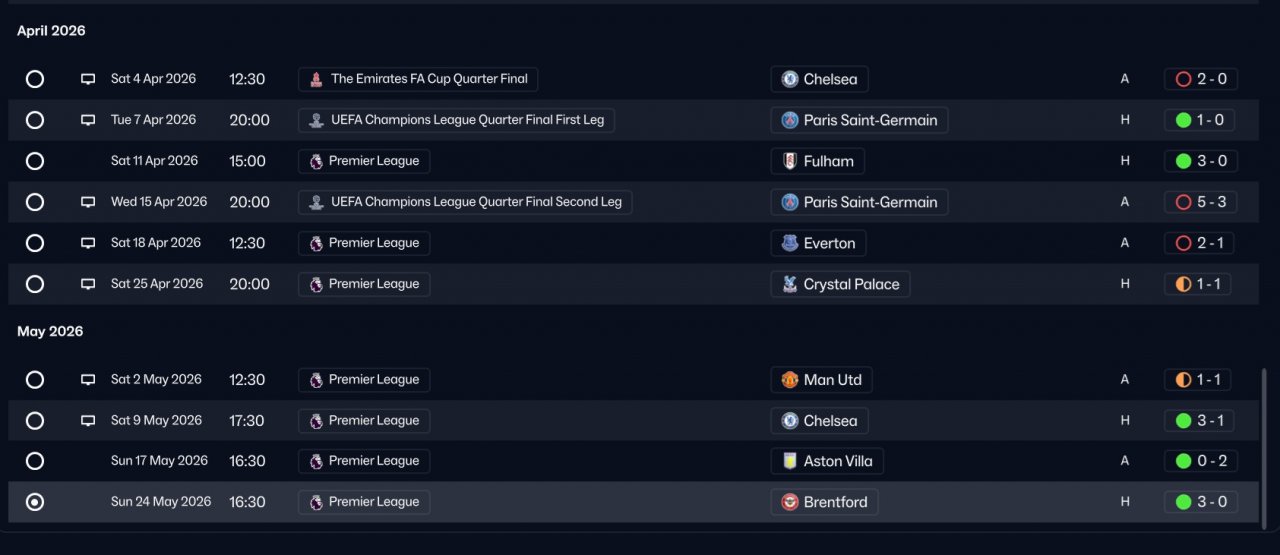1280x555 pixels.
Task: Click the Crystal Palace club badge
Action: pyautogui.click(x=790, y=284)
